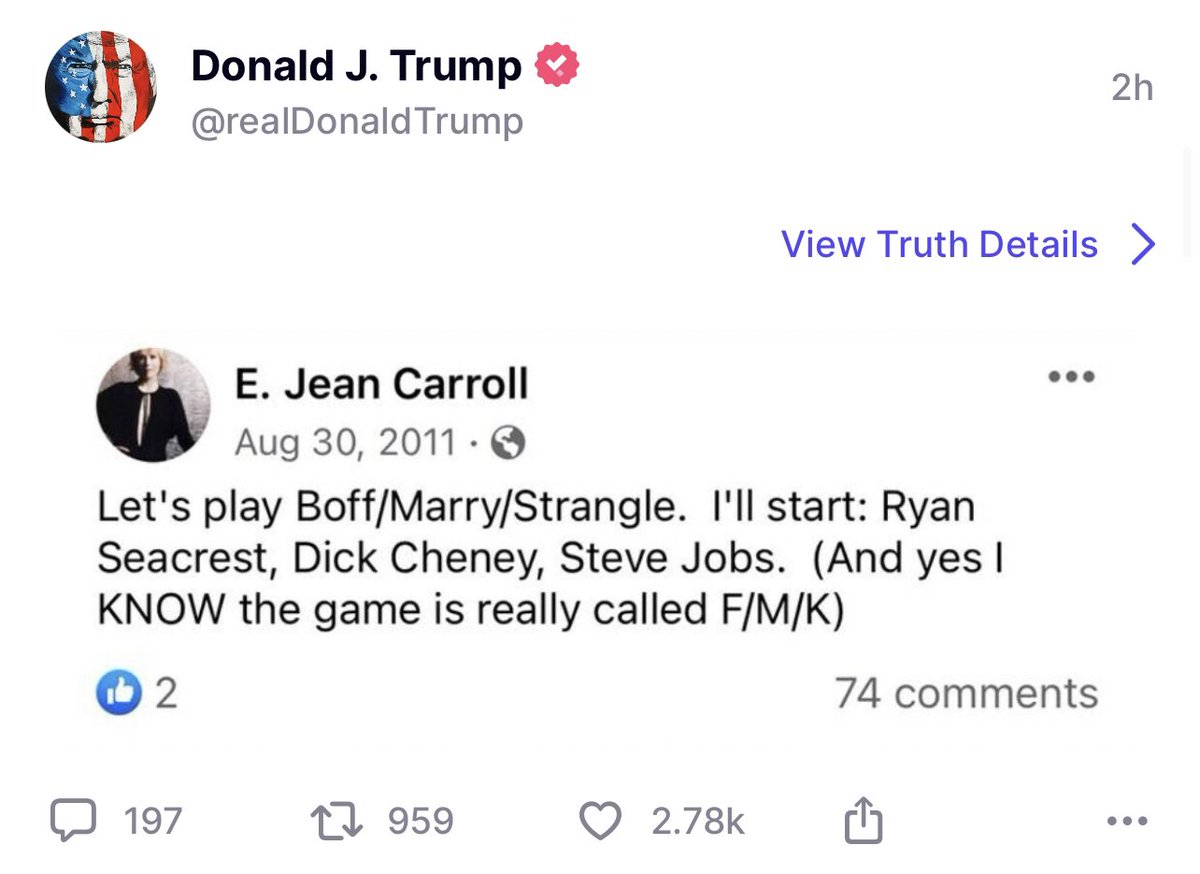
Task: Open View Truth Details link
Action: [x=939, y=245]
